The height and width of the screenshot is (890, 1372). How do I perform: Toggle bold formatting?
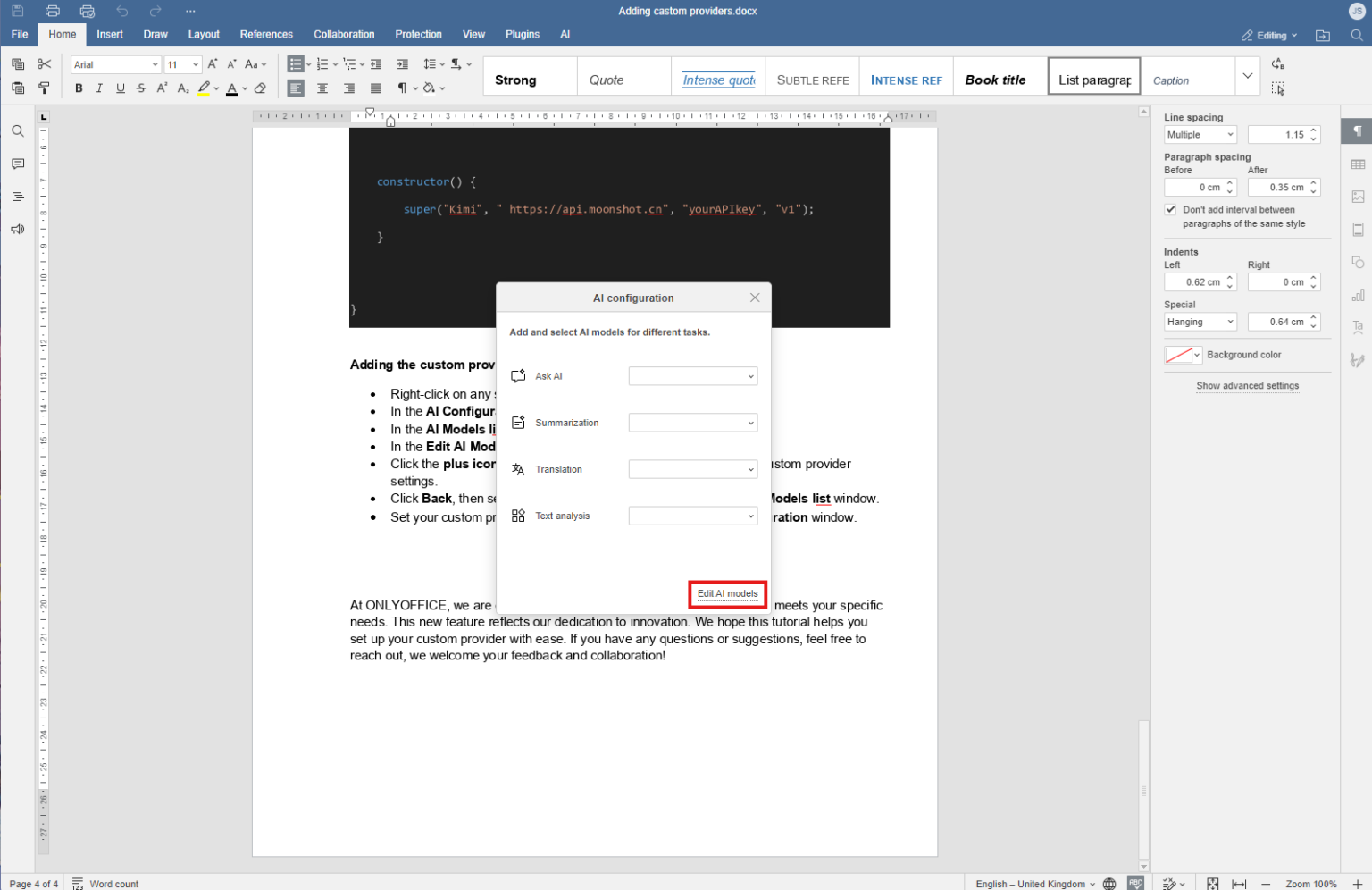pos(79,88)
